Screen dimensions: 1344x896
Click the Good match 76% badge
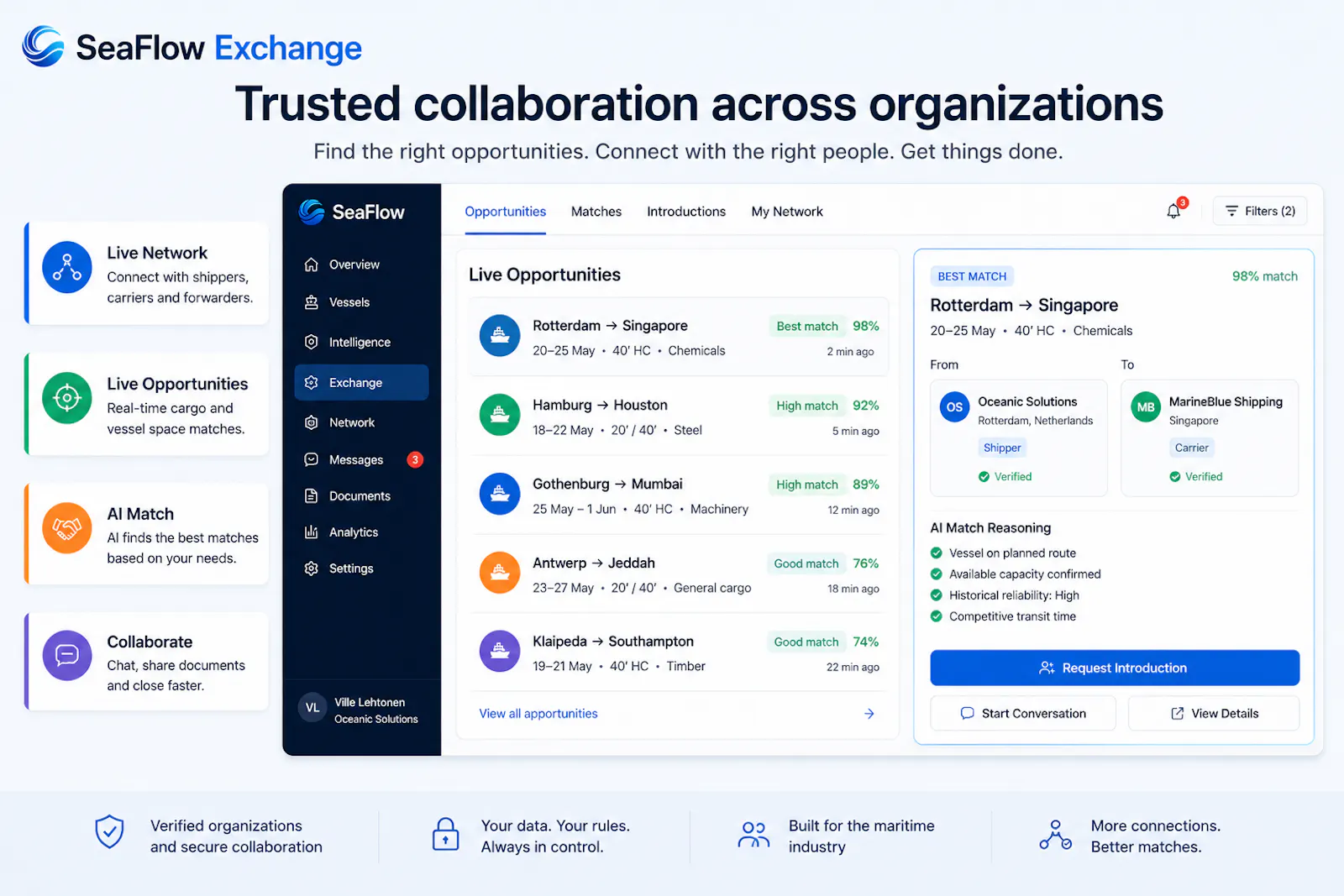[x=825, y=563]
